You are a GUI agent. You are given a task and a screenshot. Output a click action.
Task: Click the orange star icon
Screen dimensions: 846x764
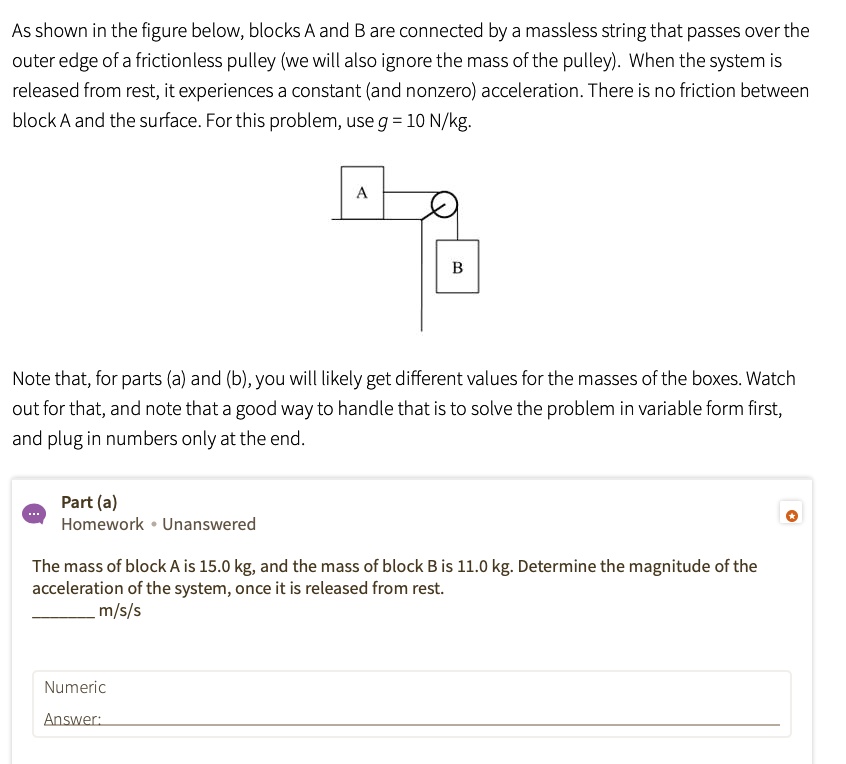click(x=791, y=516)
